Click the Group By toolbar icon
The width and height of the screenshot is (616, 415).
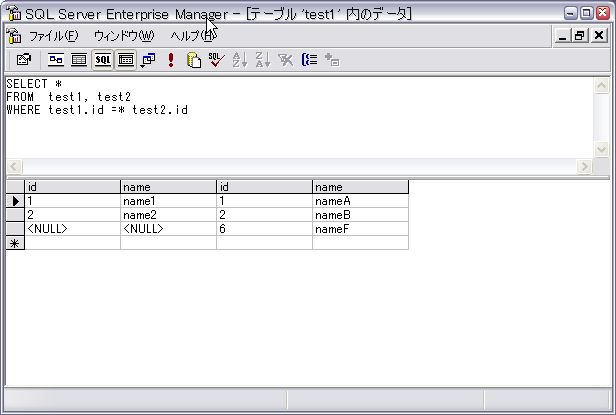click(309, 60)
